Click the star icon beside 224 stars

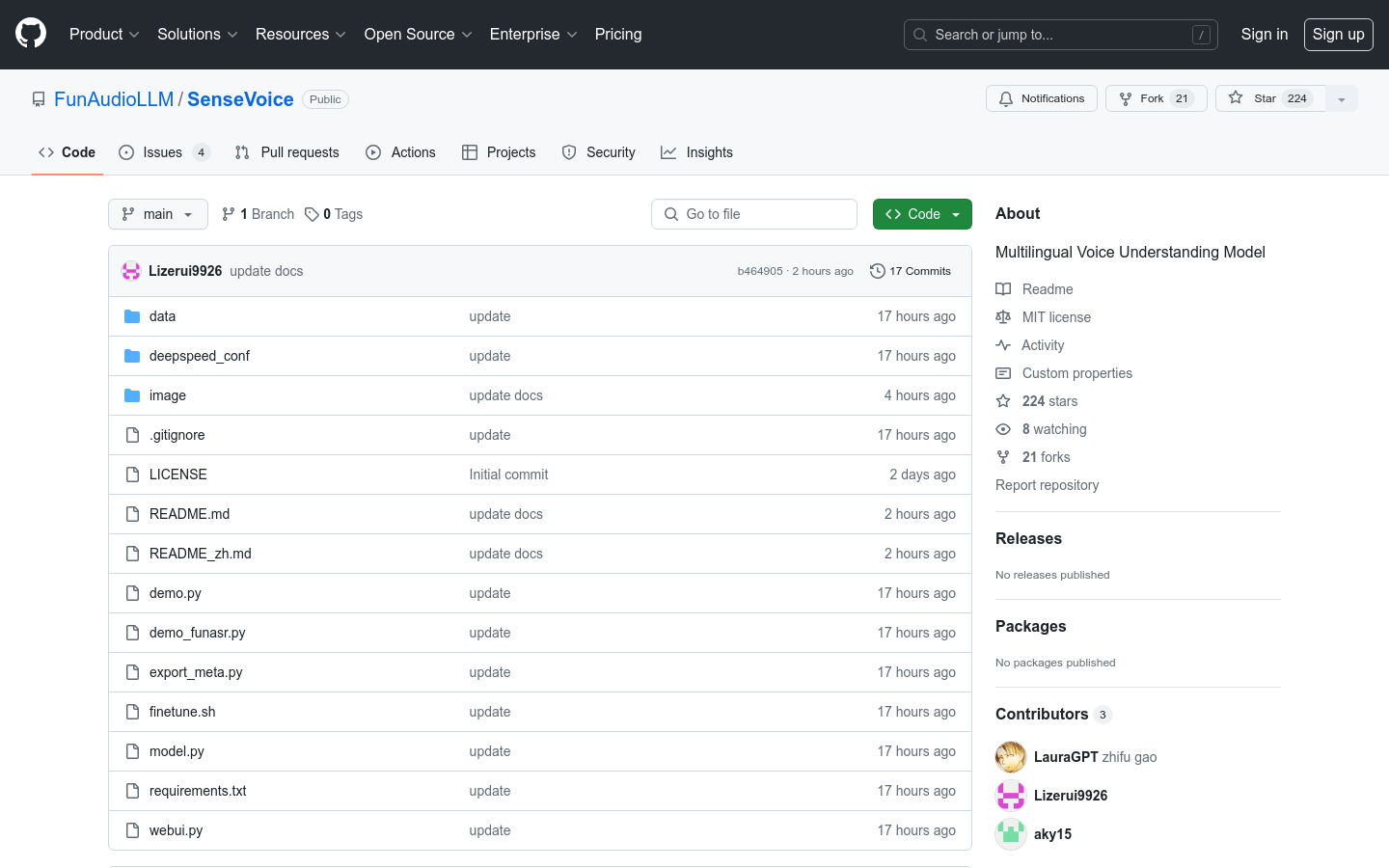click(x=1003, y=401)
